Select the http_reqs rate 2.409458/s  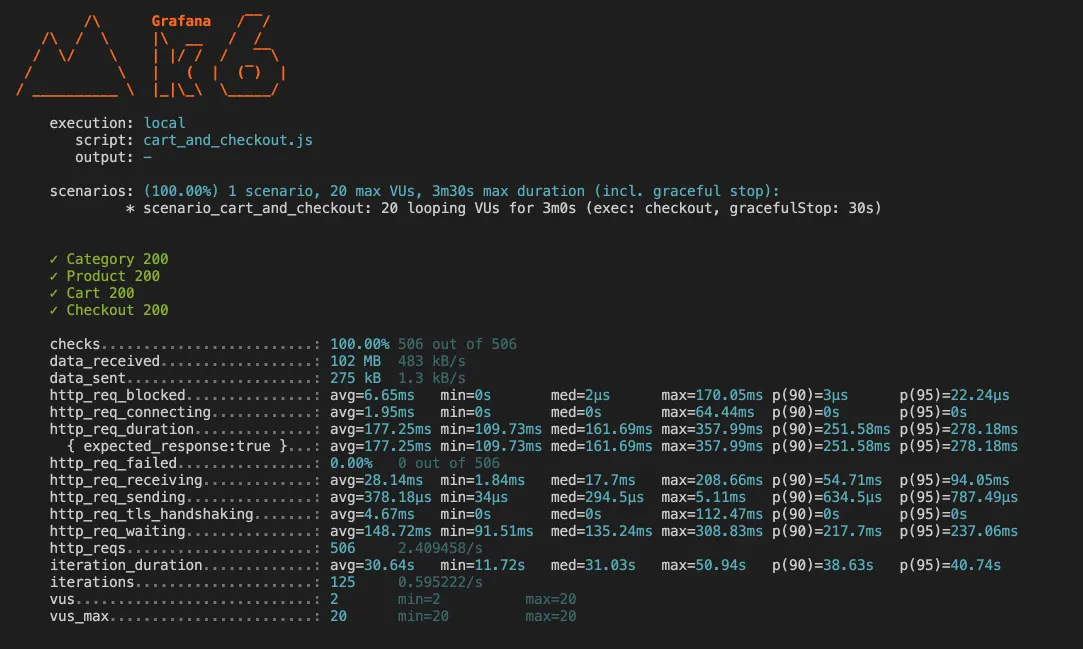440,548
